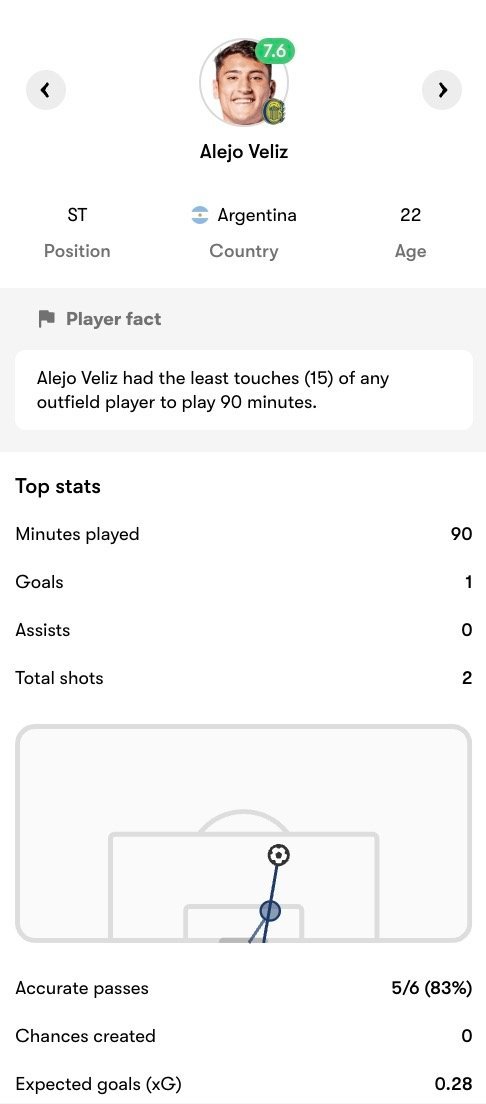Click the Argentina flag icon
Image resolution: width=486 pixels, height=1104 pixels.
(x=200, y=215)
